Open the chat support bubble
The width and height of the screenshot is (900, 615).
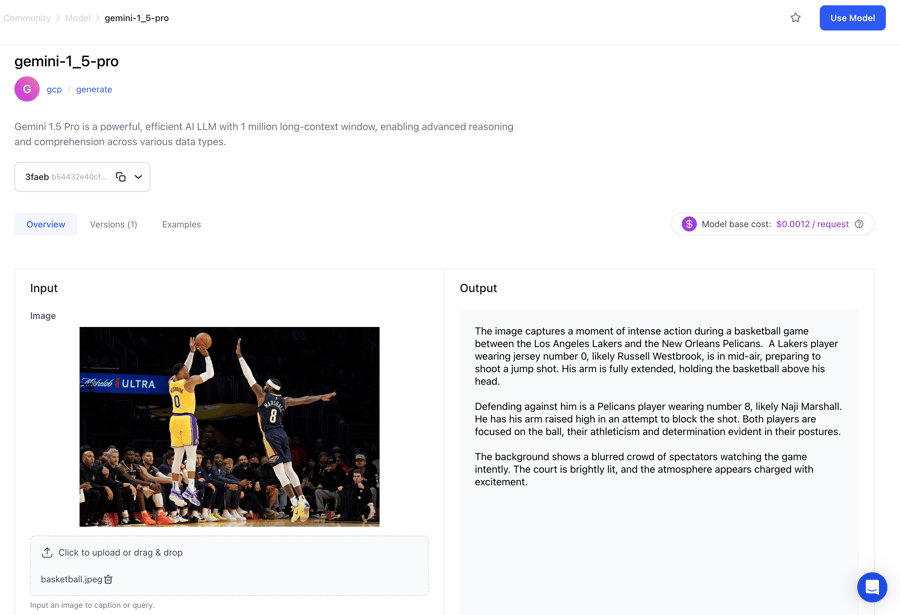pos(871,587)
